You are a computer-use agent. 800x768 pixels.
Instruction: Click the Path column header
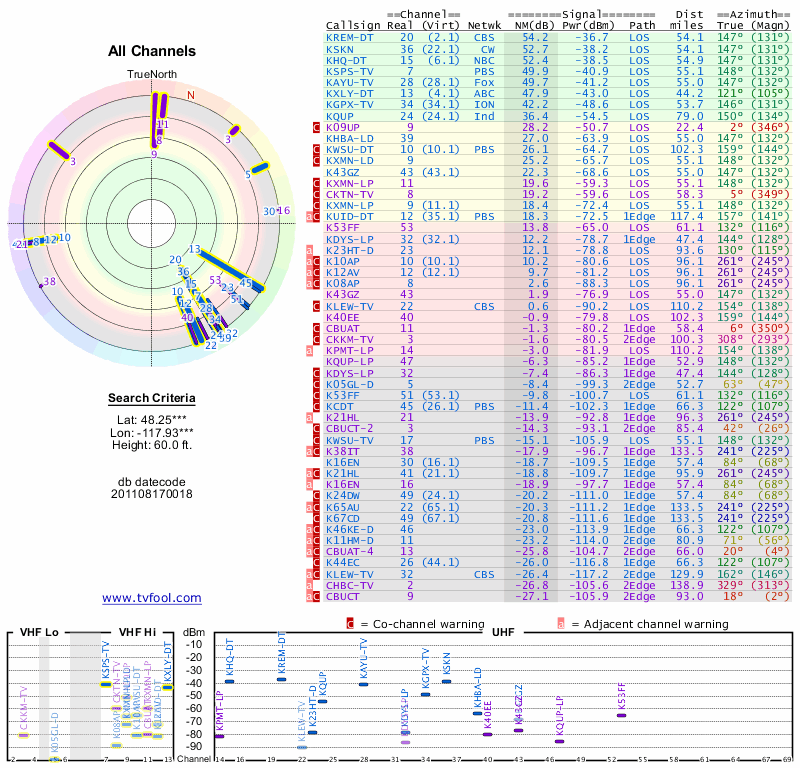[x=642, y=26]
